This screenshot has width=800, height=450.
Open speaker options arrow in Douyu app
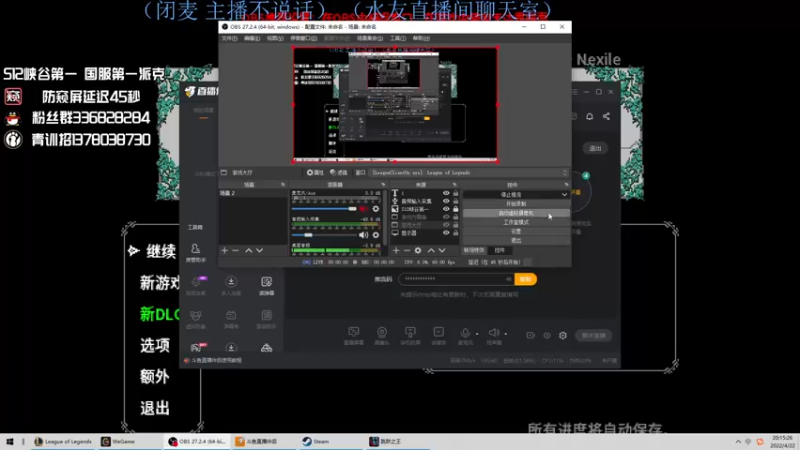click(x=506, y=334)
